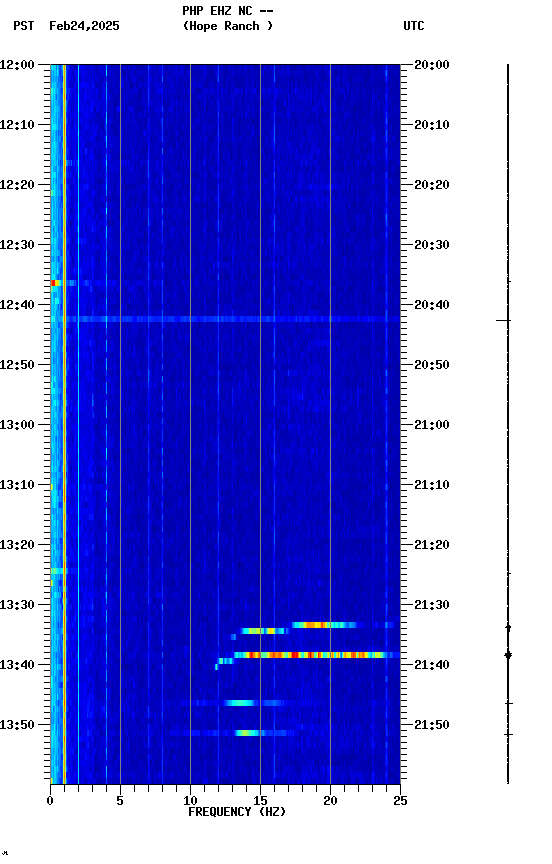Click the 13:40 PST time label

(17, 665)
